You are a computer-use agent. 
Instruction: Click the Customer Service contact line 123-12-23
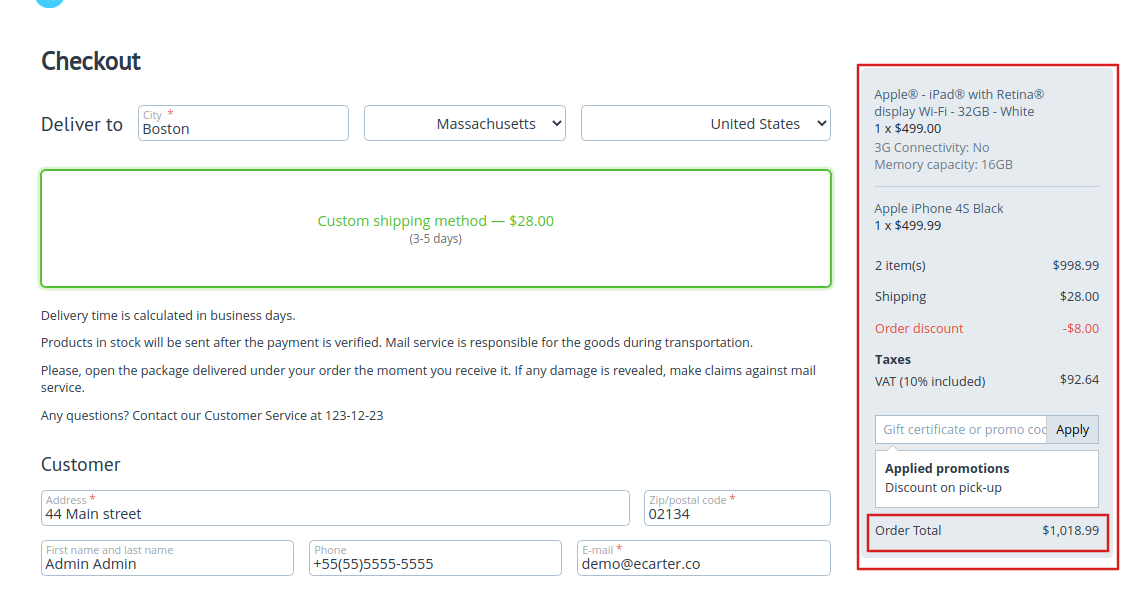click(x=212, y=415)
